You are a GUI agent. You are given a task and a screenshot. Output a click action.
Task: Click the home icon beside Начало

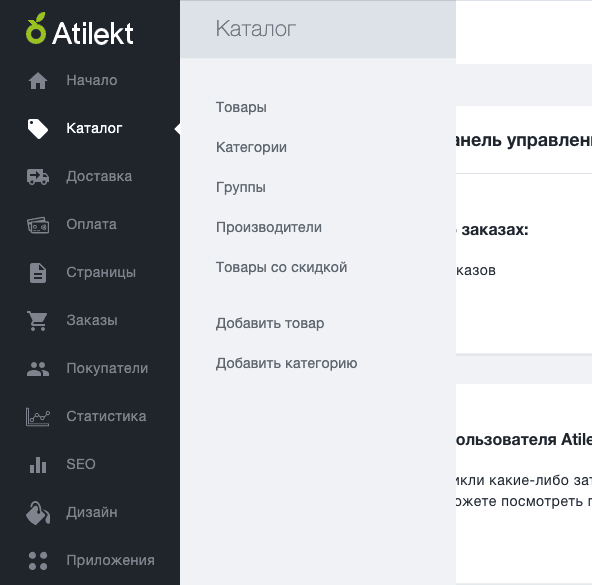[x=38, y=81]
